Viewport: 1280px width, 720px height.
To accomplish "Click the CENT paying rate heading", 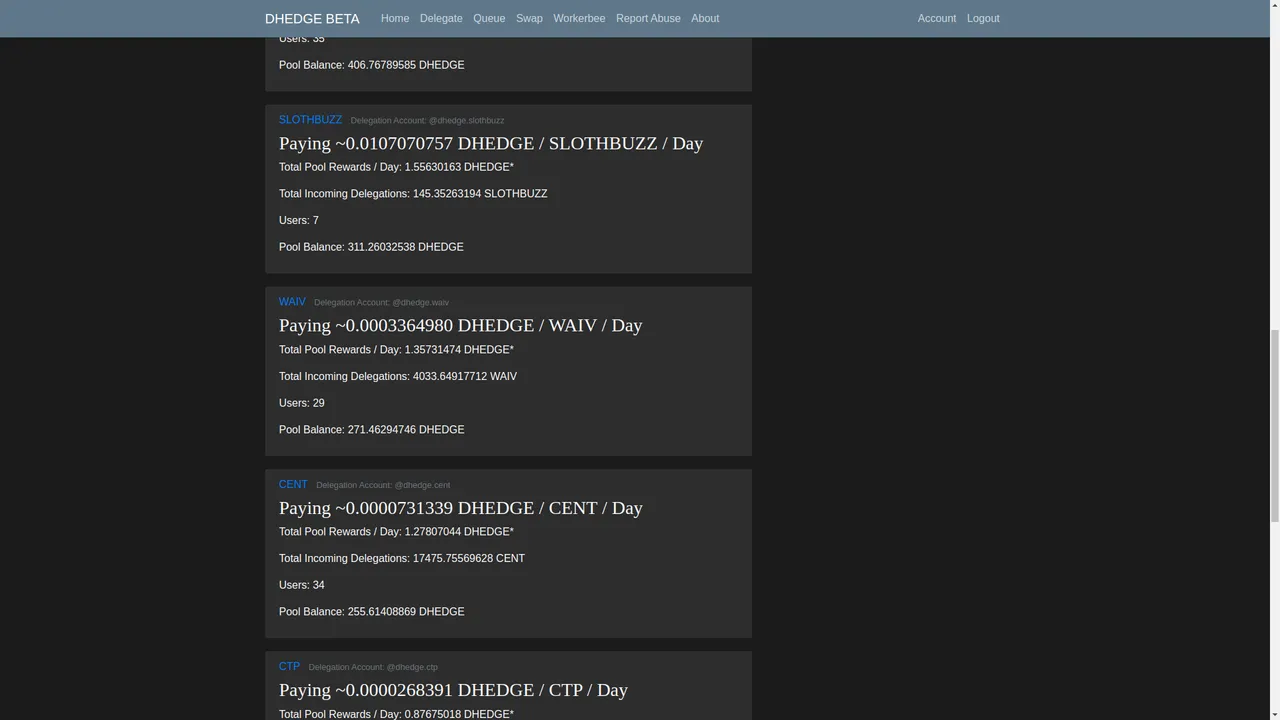I will click(461, 508).
